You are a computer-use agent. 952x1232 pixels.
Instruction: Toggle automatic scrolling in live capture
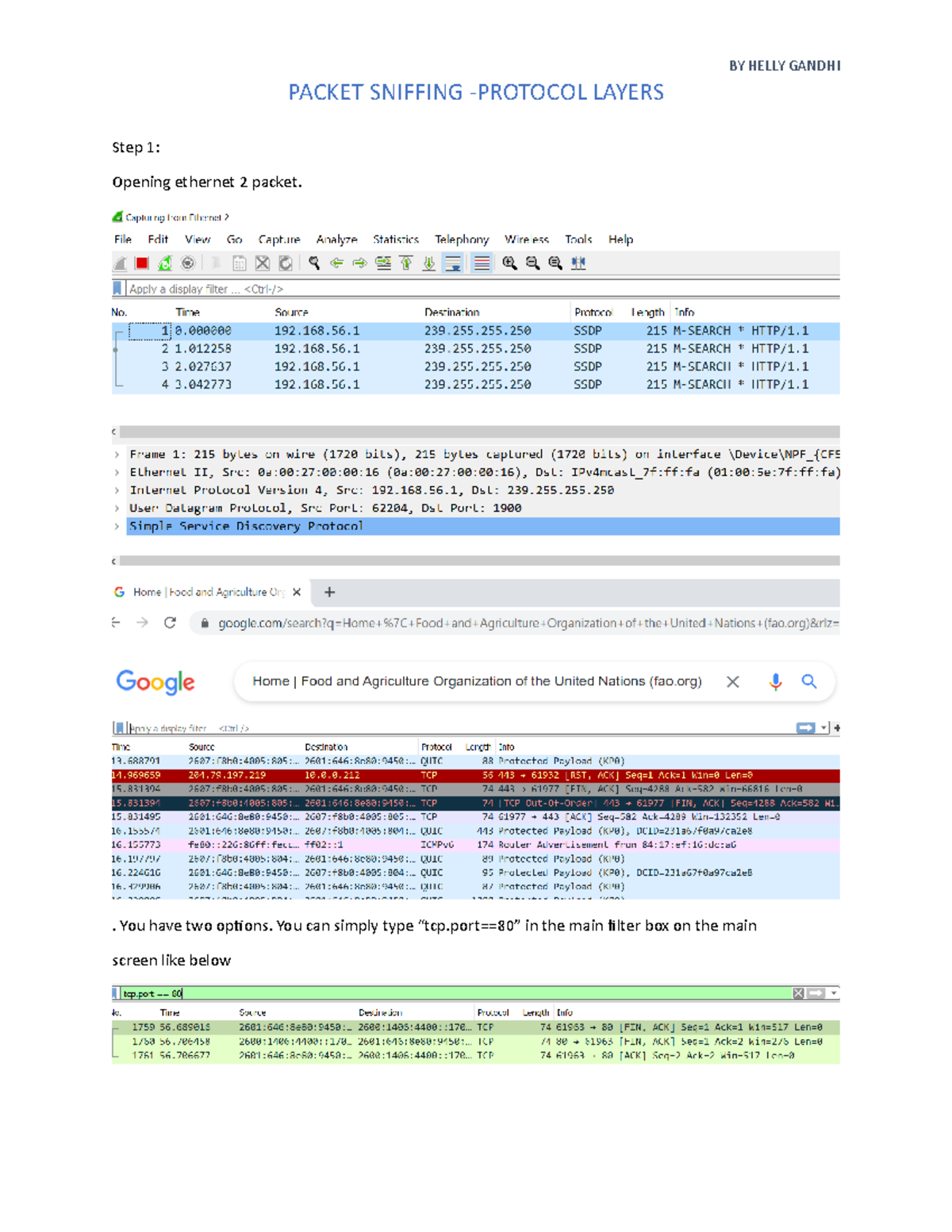pos(453,262)
